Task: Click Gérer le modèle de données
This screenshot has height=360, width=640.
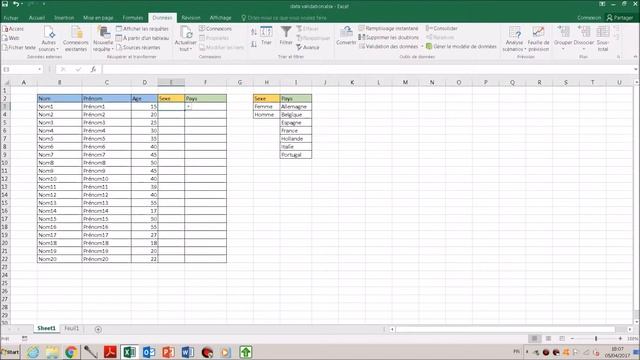Action: (461, 47)
